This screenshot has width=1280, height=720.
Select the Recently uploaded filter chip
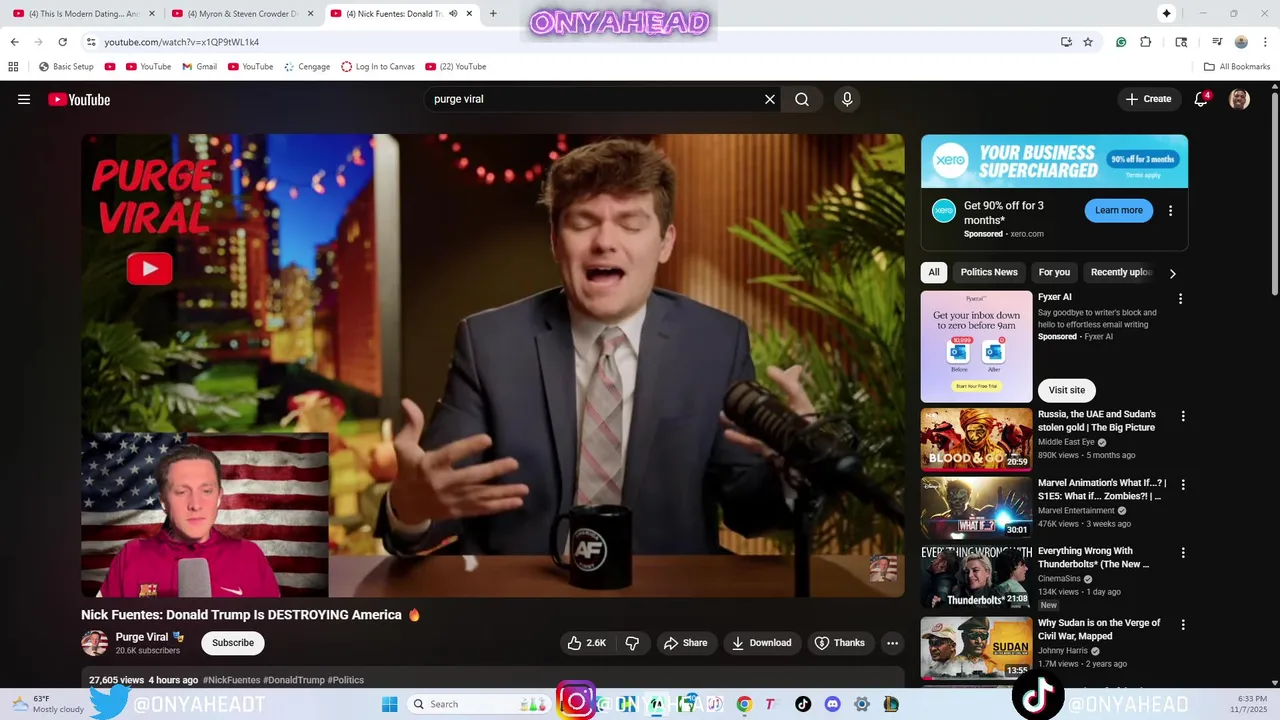1121,272
